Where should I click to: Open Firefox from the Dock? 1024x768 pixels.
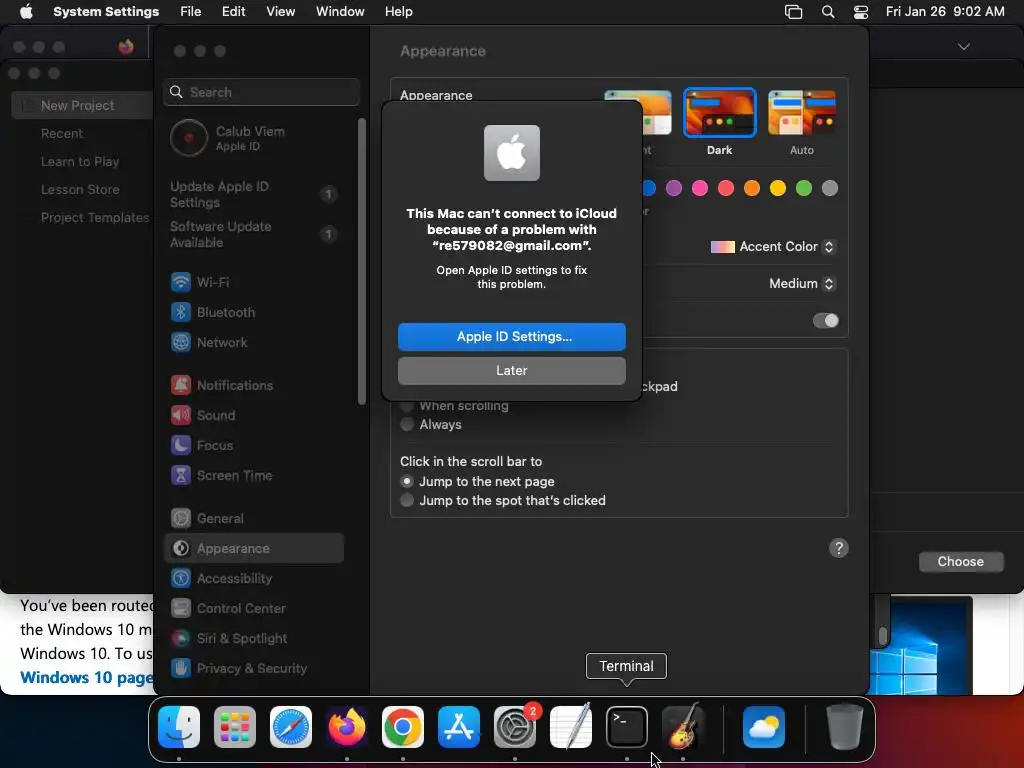(347, 727)
